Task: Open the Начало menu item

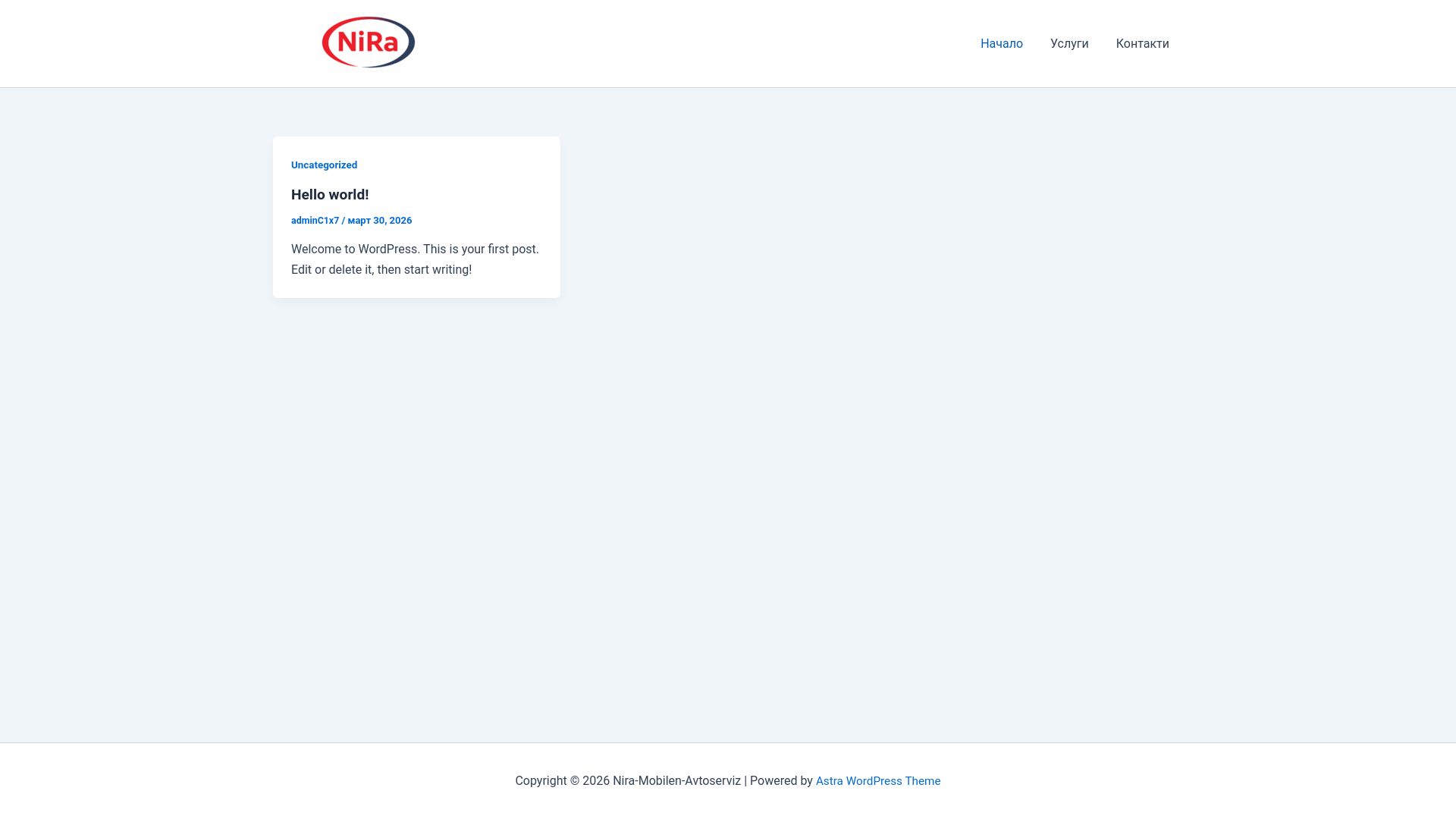Action: [x=1001, y=44]
